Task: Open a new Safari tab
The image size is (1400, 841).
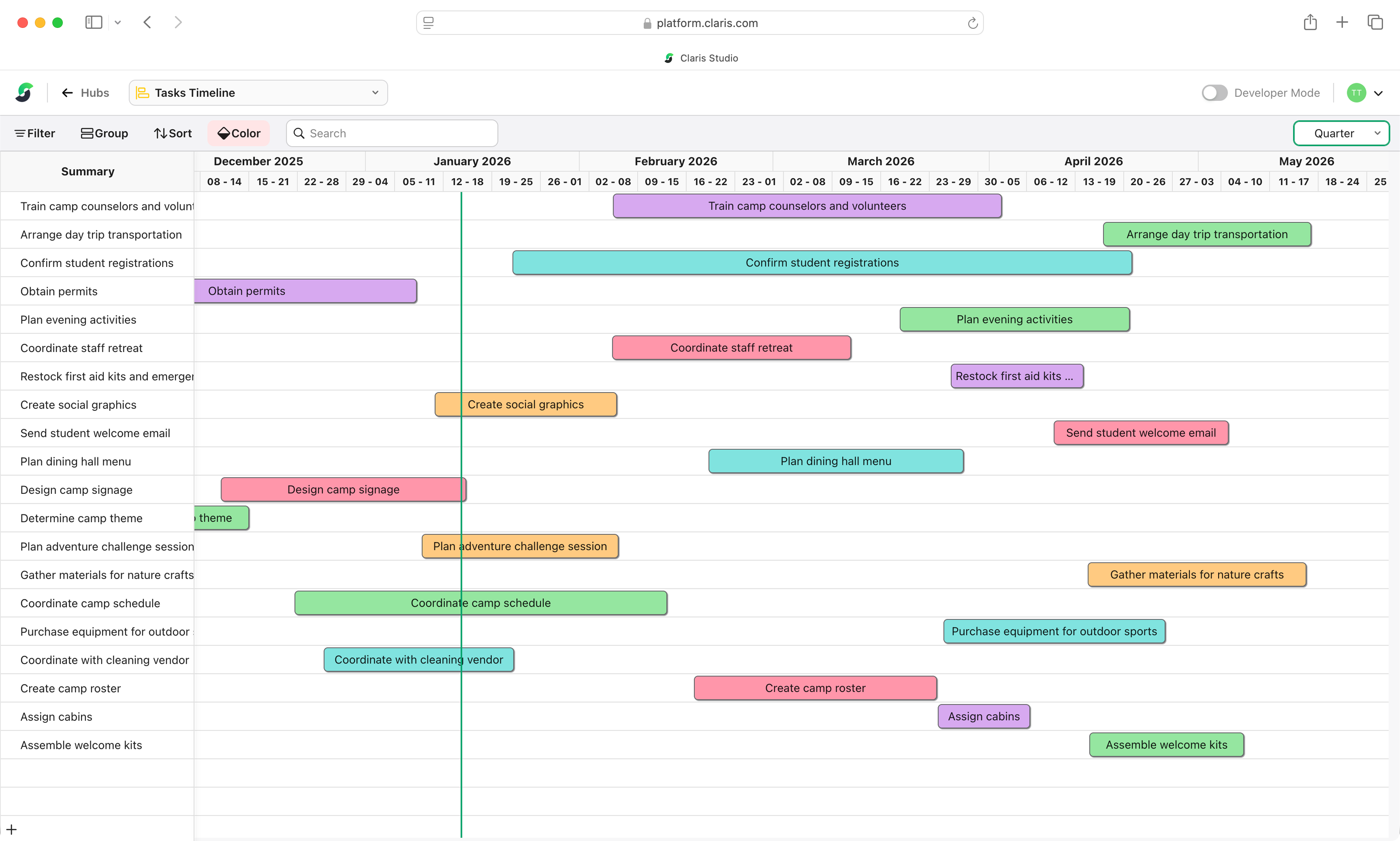Action: coord(1342,23)
